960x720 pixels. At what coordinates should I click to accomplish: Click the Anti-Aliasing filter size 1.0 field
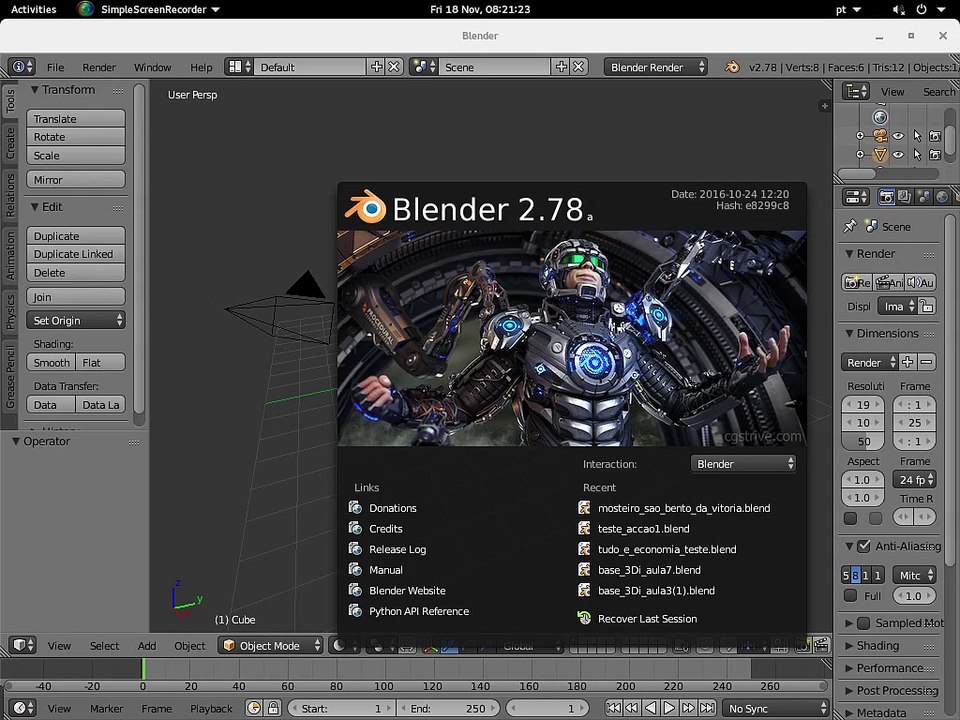coord(914,595)
